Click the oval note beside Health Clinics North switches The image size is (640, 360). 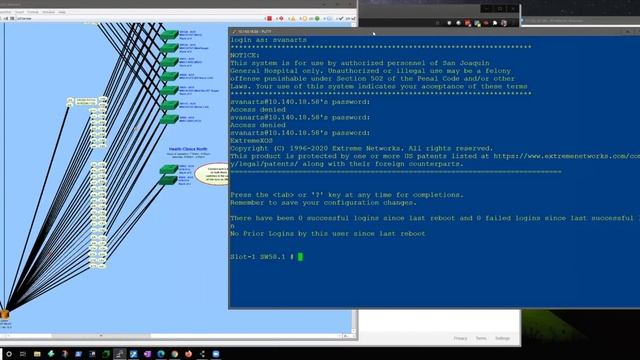coord(212,174)
